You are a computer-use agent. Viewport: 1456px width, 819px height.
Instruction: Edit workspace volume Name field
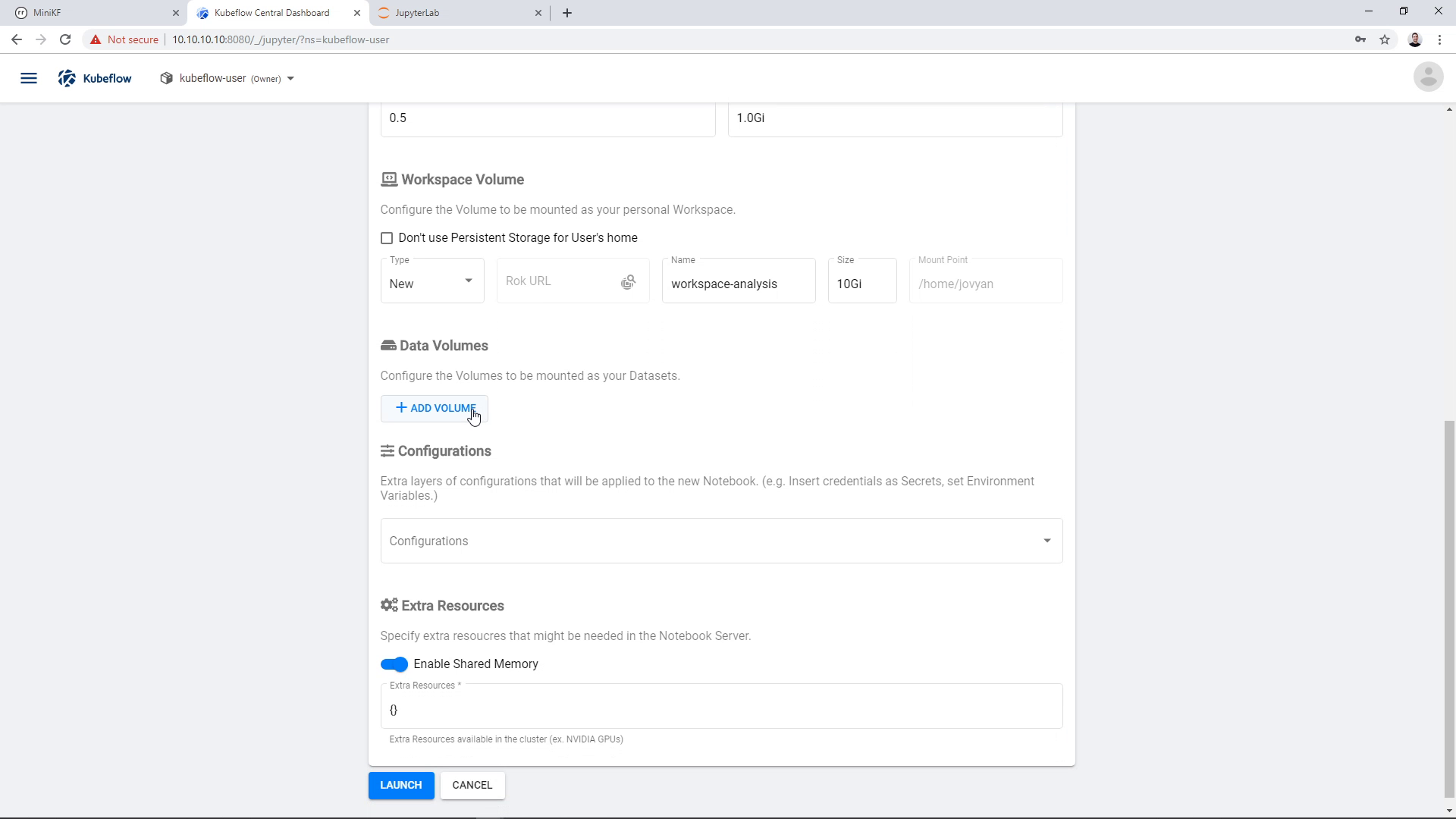point(739,281)
